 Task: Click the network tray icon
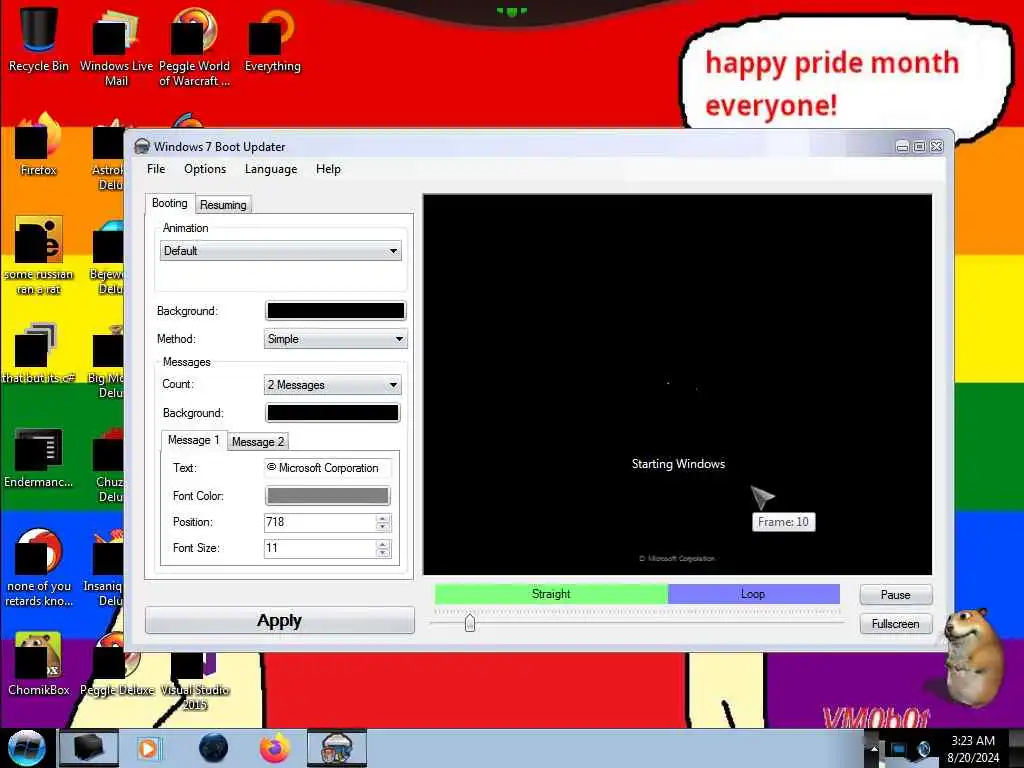(x=899, y=749)
